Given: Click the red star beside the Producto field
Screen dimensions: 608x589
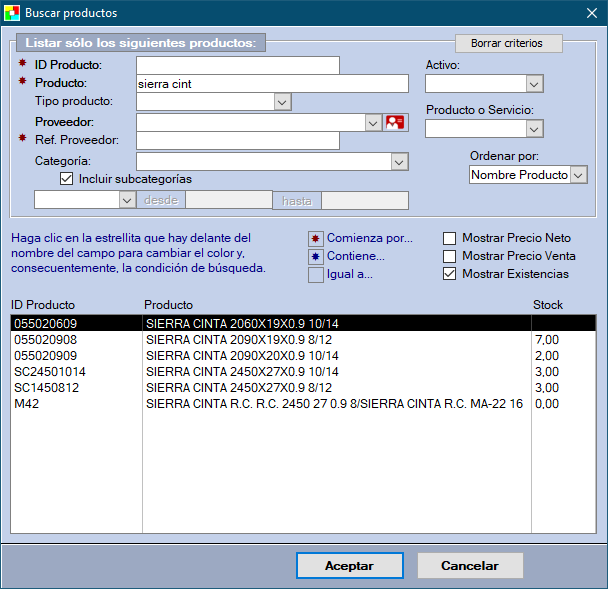Looking at the screenshot, I should [x=22, y=82].
